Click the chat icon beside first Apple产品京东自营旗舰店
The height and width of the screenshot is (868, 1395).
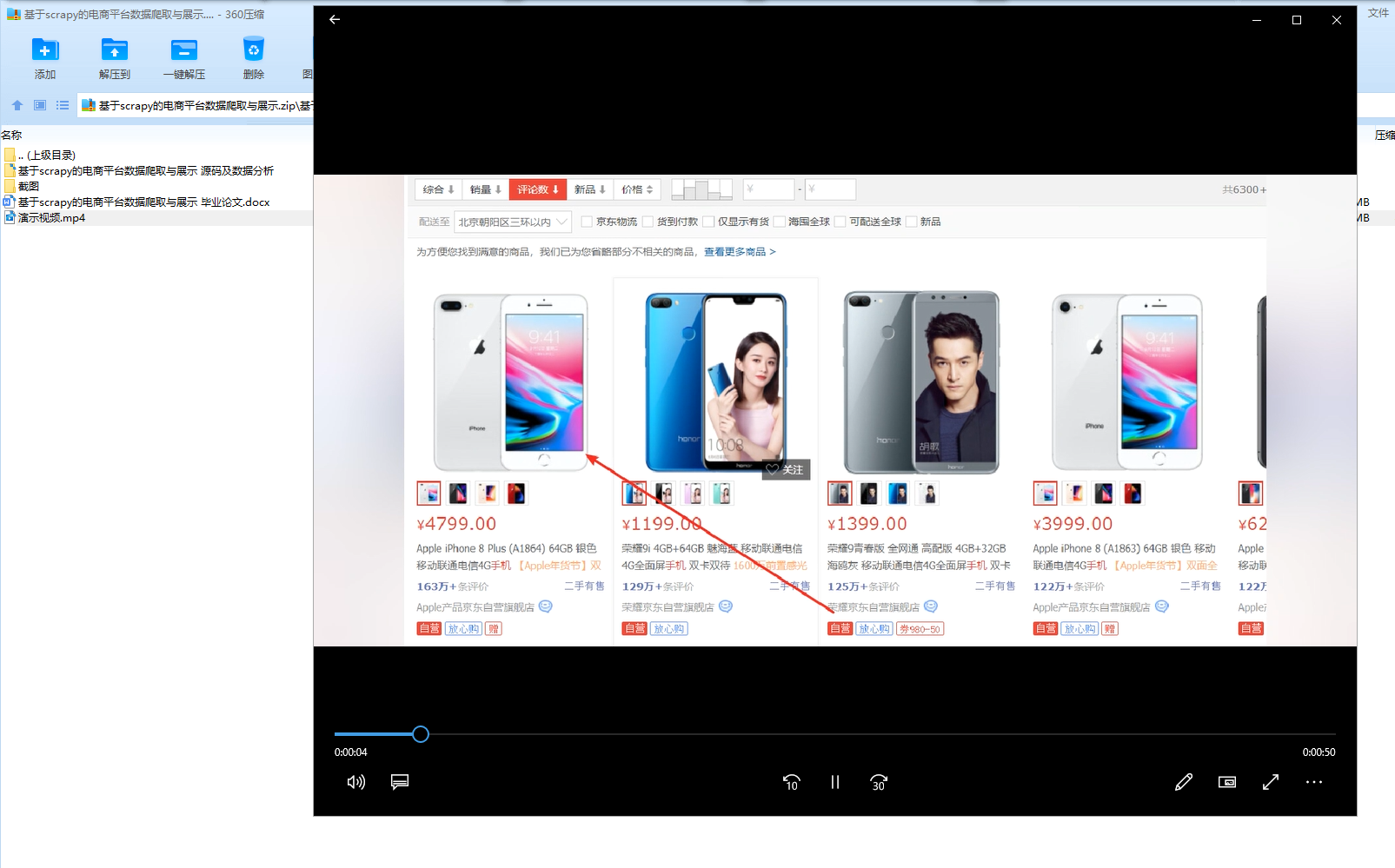pyautogui.click(x=546, y=606)
